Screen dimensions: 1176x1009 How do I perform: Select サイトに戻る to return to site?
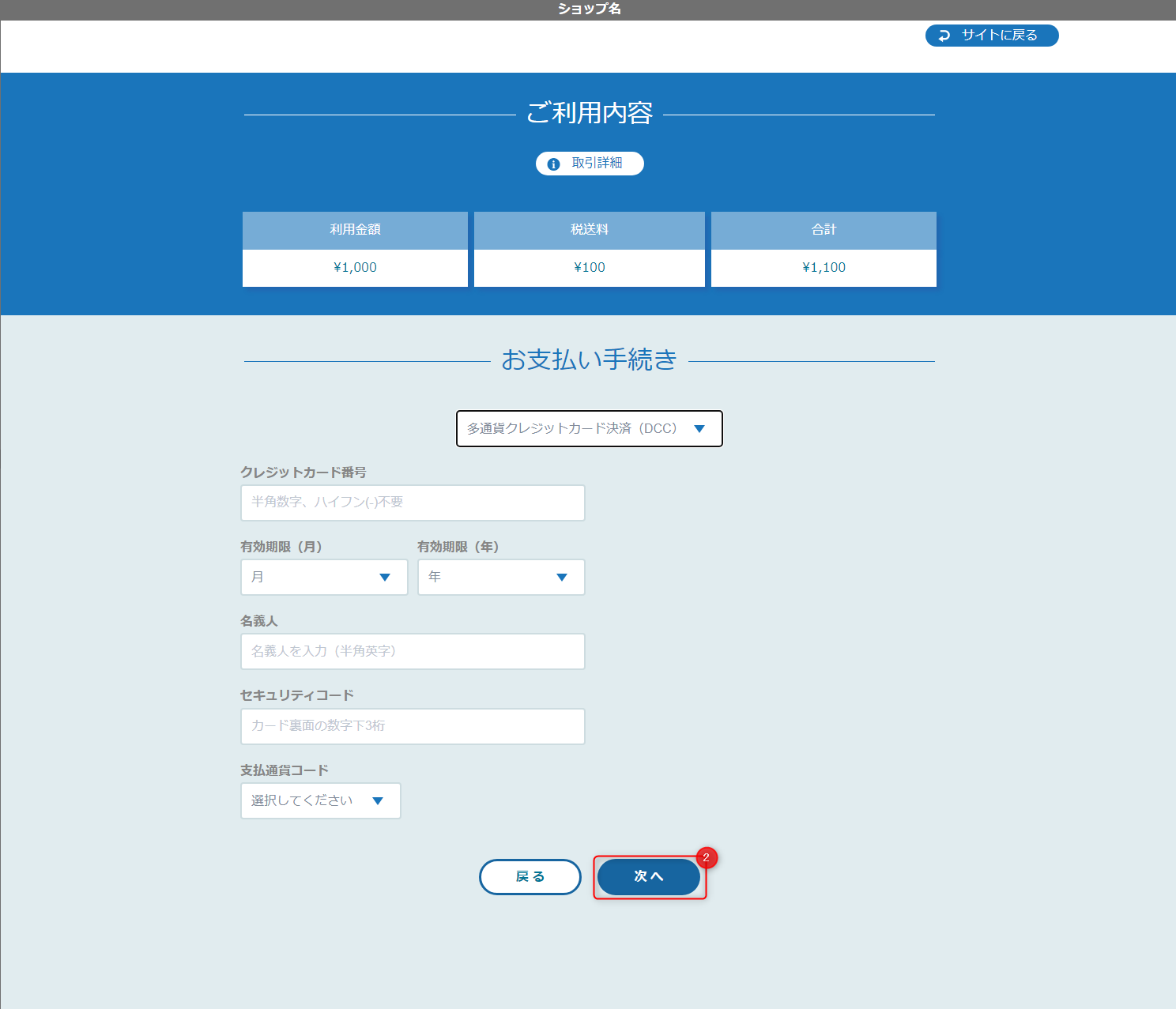(992, 35)
